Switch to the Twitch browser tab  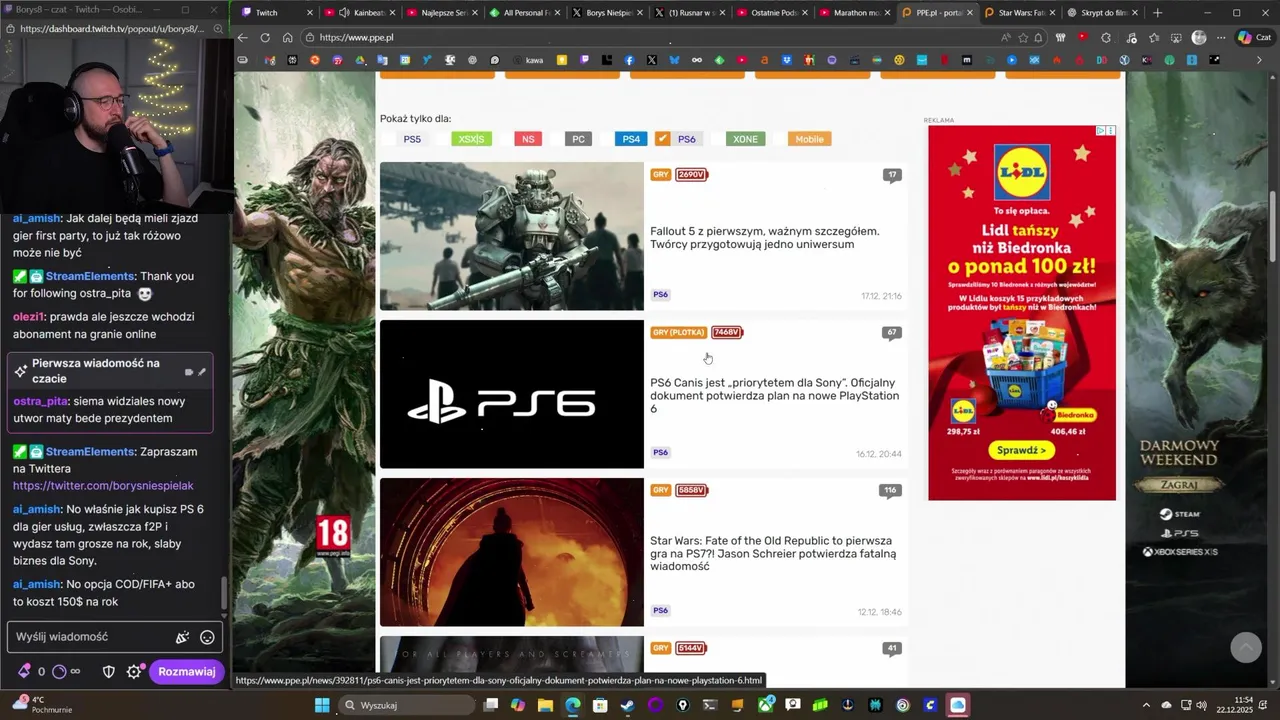click(x=275, y=13)
